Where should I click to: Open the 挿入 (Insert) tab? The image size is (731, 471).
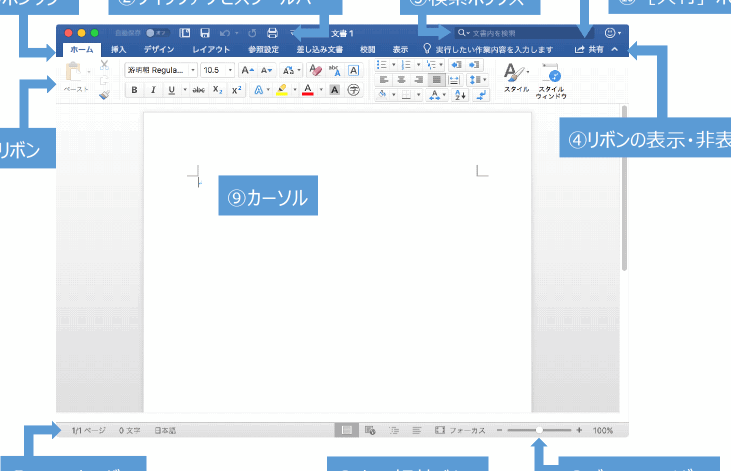[x=118, y=49]
